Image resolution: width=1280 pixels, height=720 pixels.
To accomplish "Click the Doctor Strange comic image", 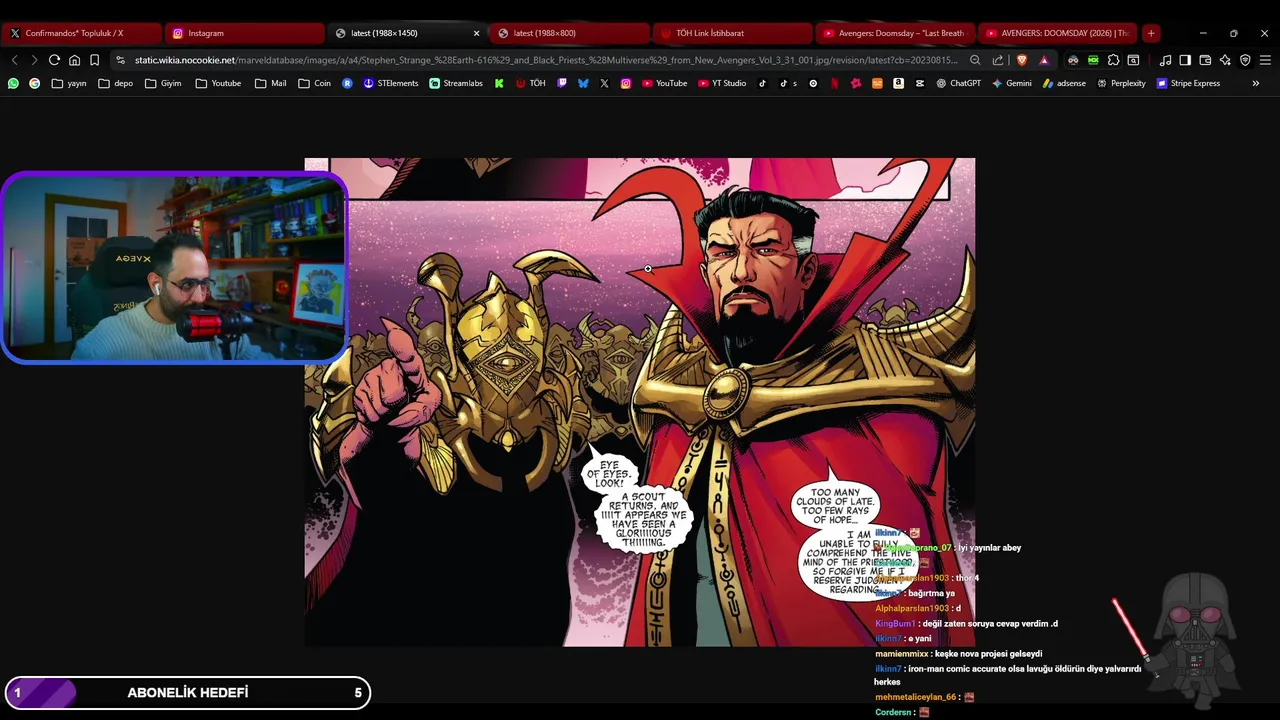I will [x=640, y=402].
